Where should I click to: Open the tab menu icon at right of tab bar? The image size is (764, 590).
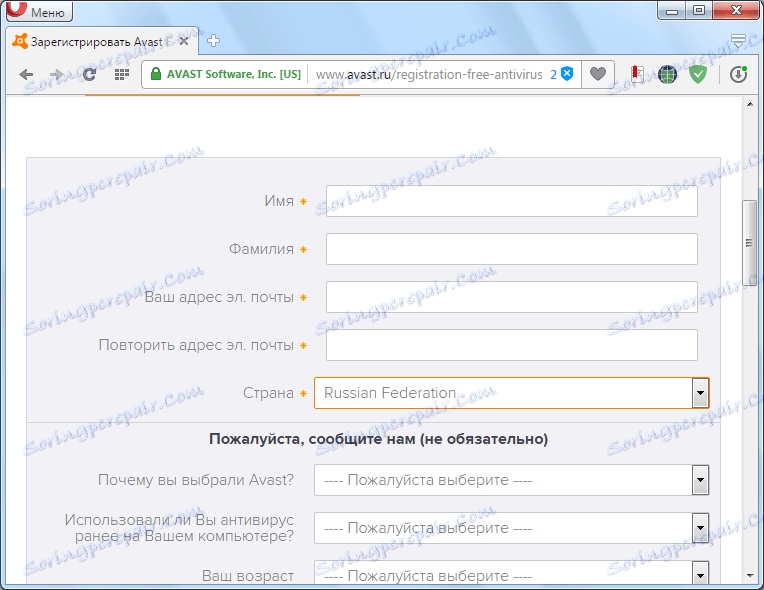point(739,41)
